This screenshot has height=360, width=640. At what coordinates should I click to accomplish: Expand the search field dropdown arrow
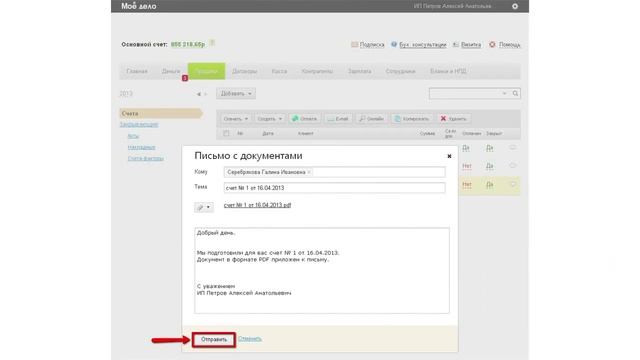point(504,93)
